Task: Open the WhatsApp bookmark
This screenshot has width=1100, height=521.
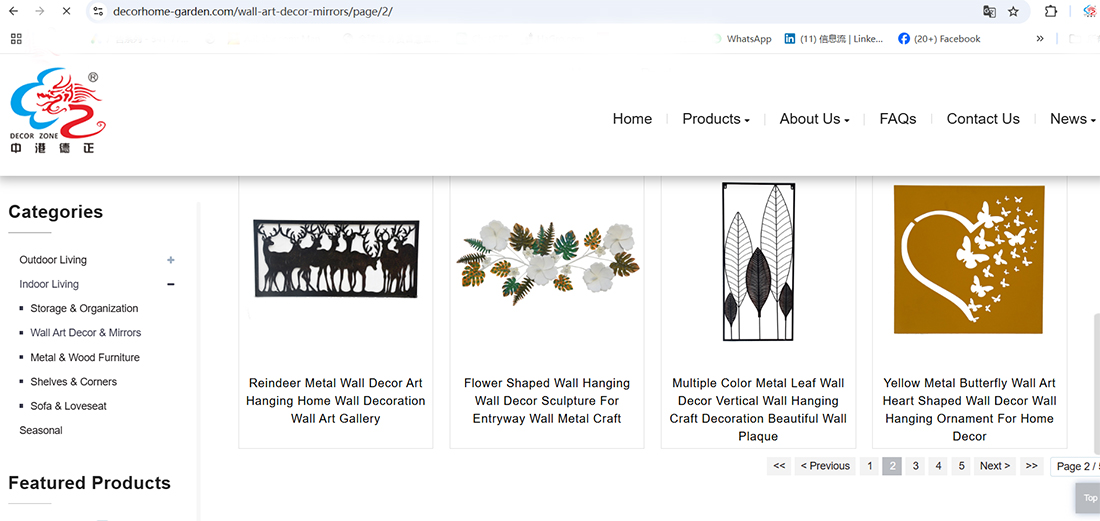Action: [742, 39]
